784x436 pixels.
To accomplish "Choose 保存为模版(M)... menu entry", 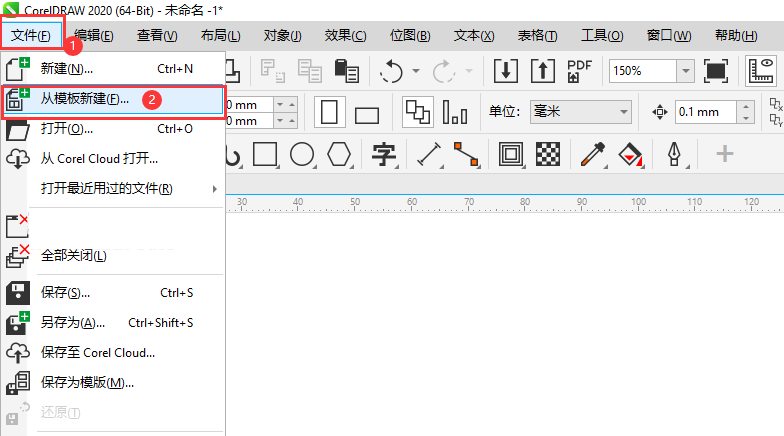I will point(113,382).
